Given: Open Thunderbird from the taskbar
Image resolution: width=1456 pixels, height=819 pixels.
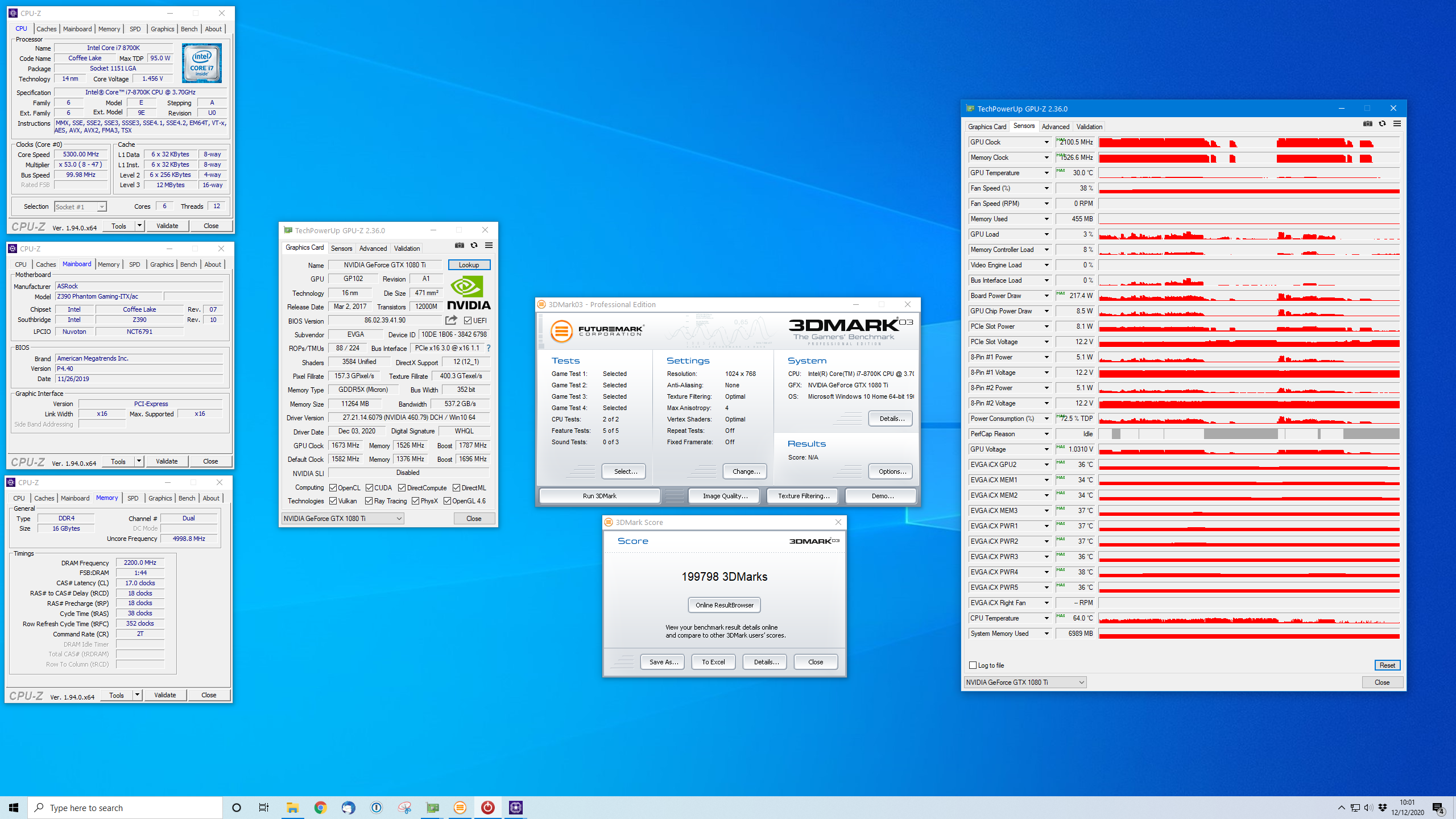Looking at the screenshot, I should (348, 808).
